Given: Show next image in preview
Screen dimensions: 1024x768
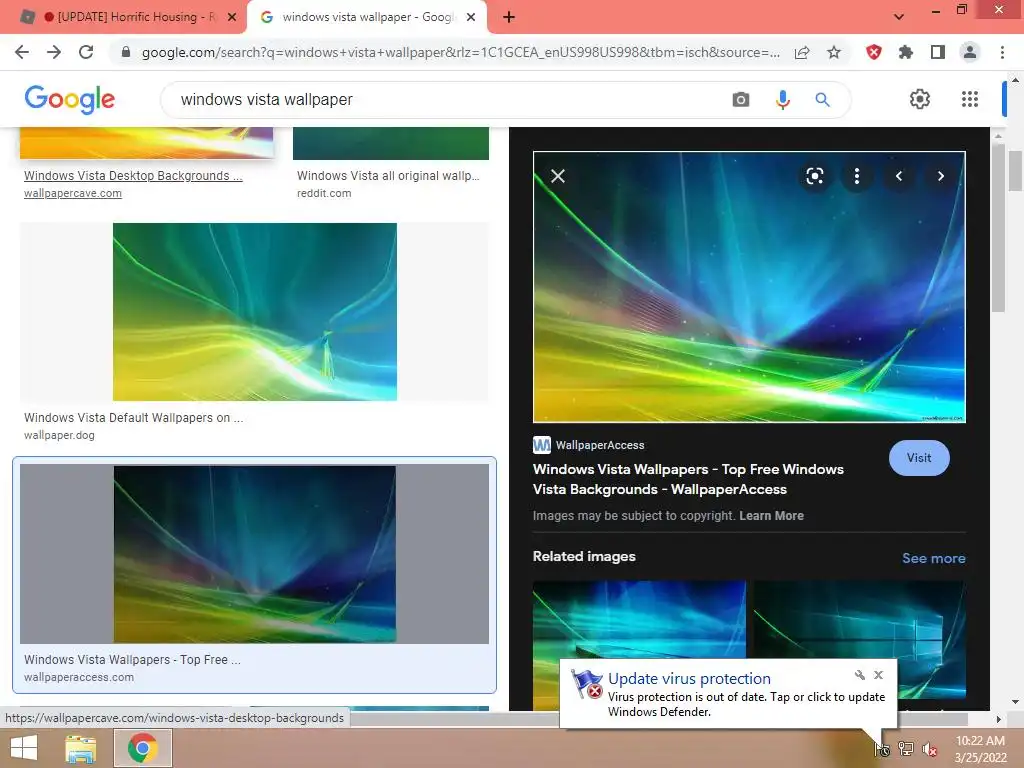Looking at the screenshot, I should (x=940, y=176).
